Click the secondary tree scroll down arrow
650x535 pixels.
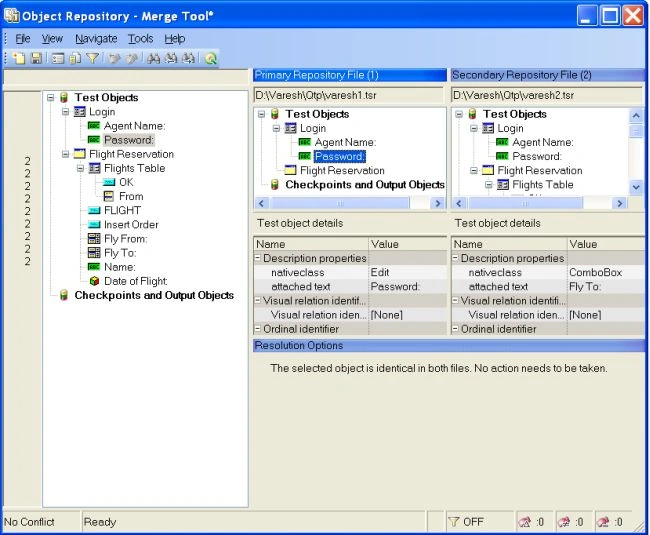(x=636, y=187)
